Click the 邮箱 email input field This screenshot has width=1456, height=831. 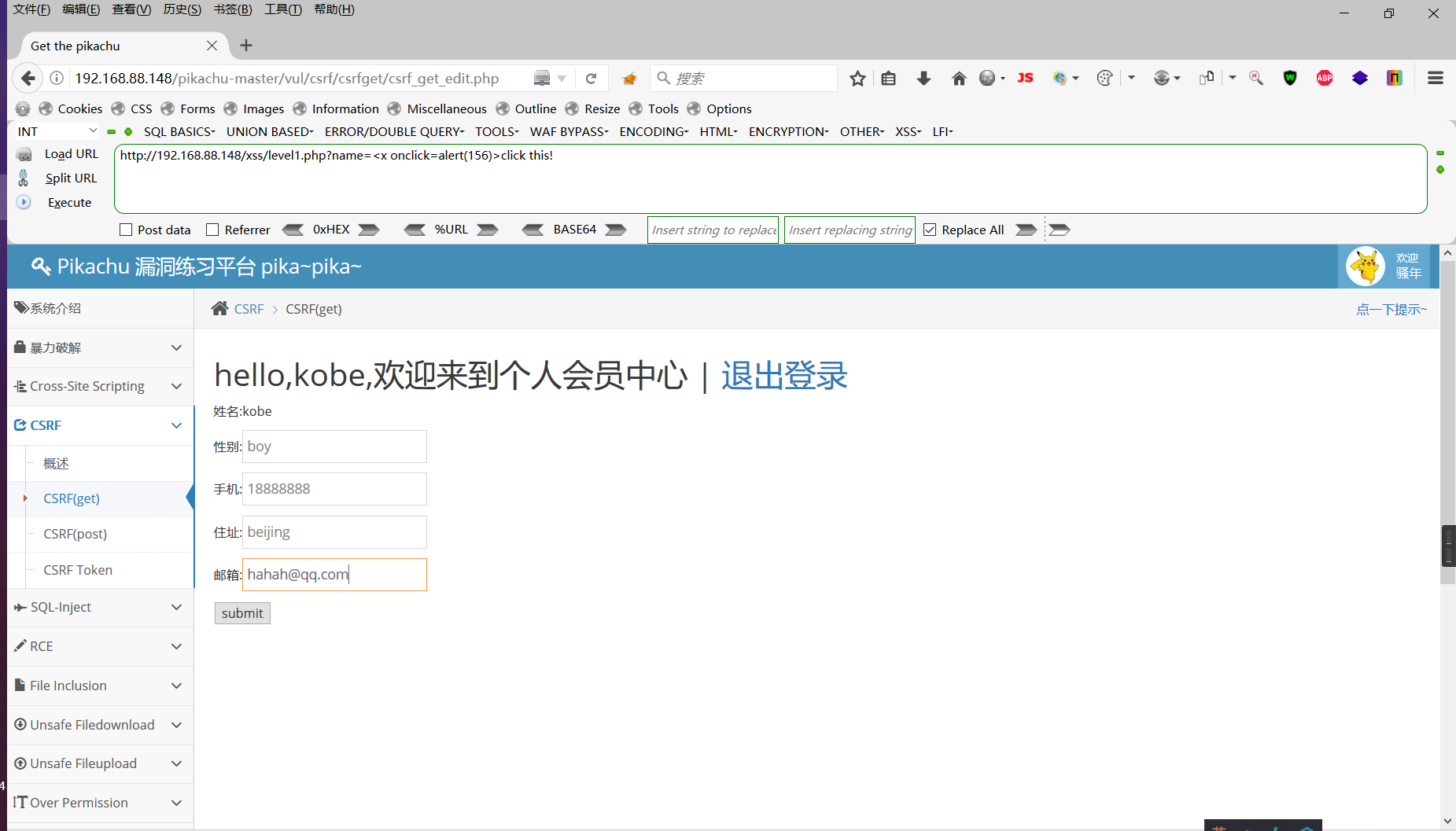click(334, 574)
